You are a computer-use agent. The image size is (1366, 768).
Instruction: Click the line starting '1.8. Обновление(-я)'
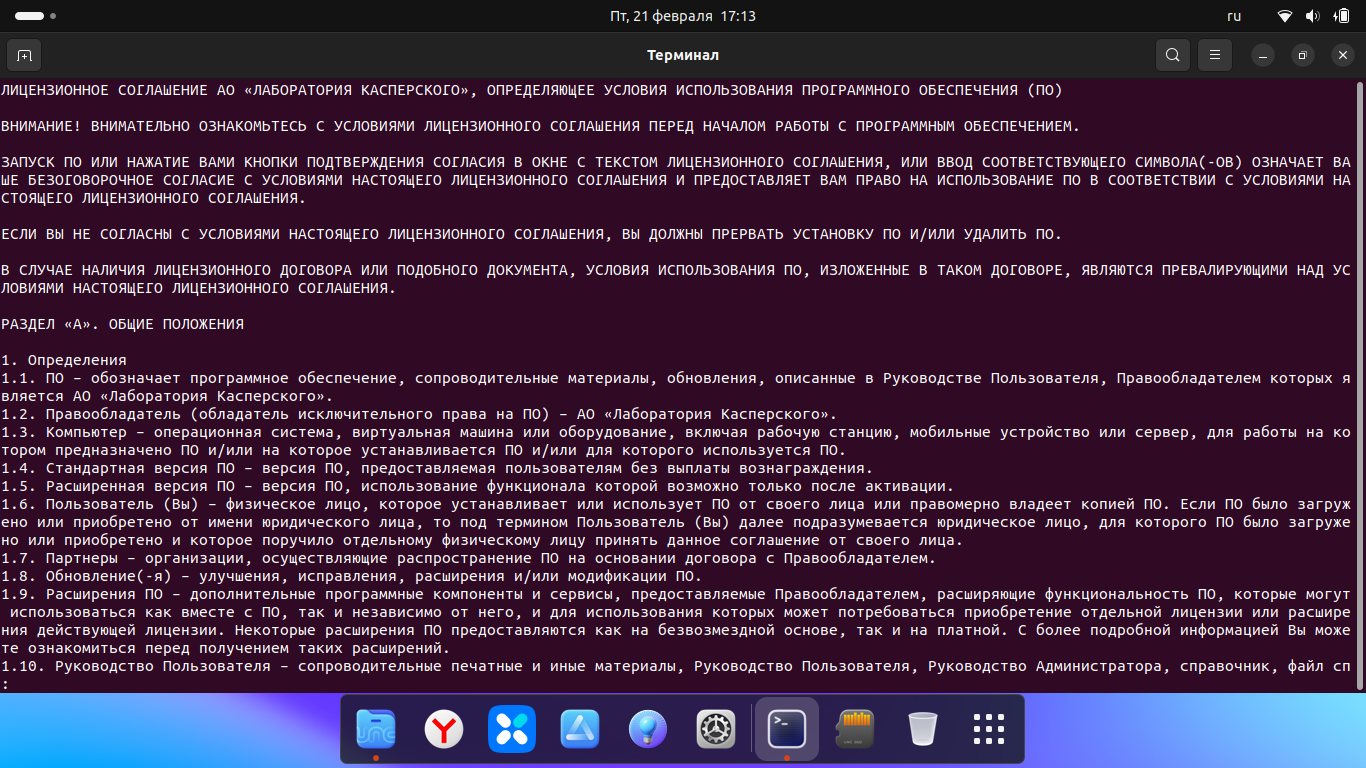352,576
